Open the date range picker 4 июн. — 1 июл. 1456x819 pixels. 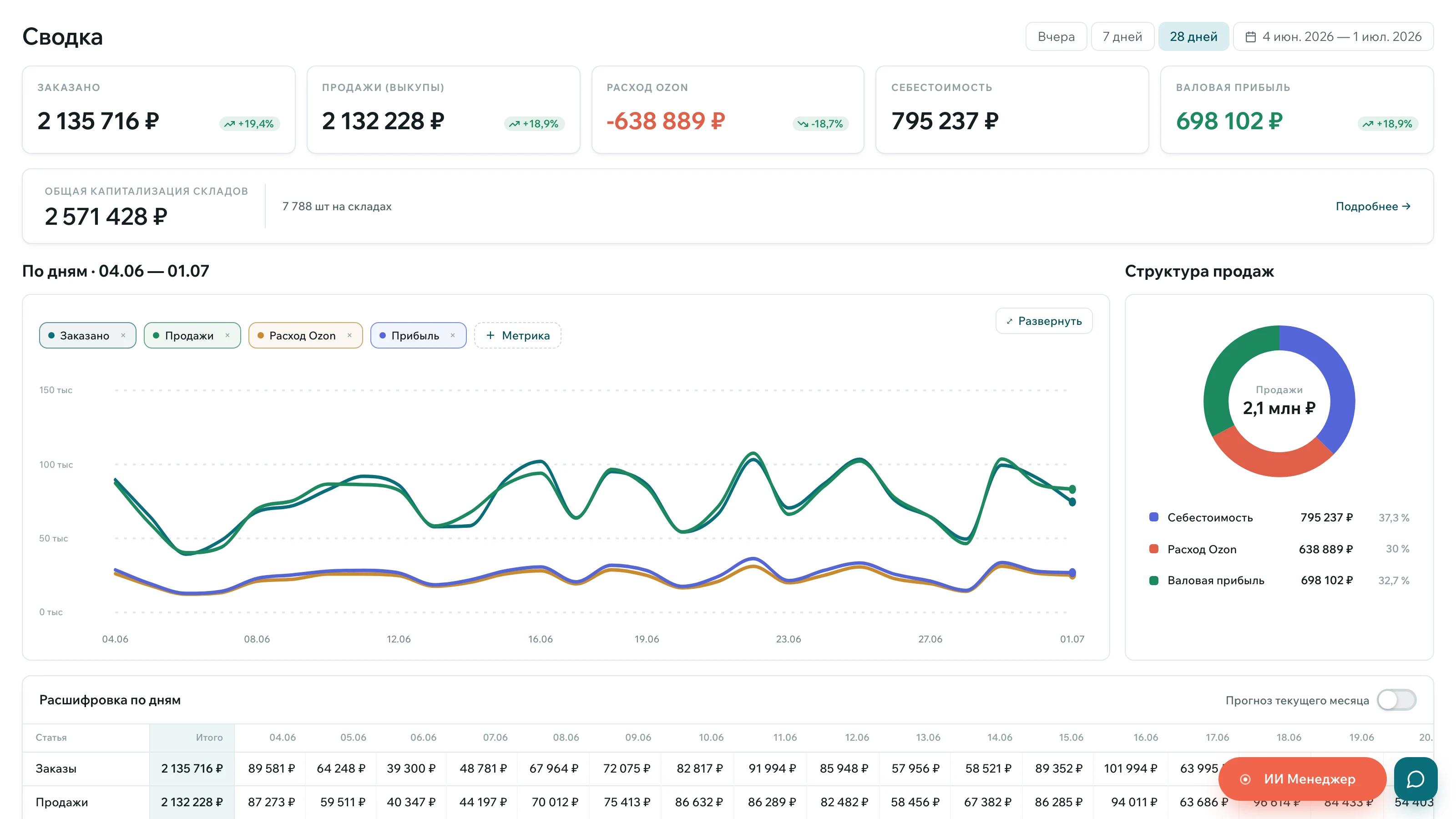(x=1333, y=37)
